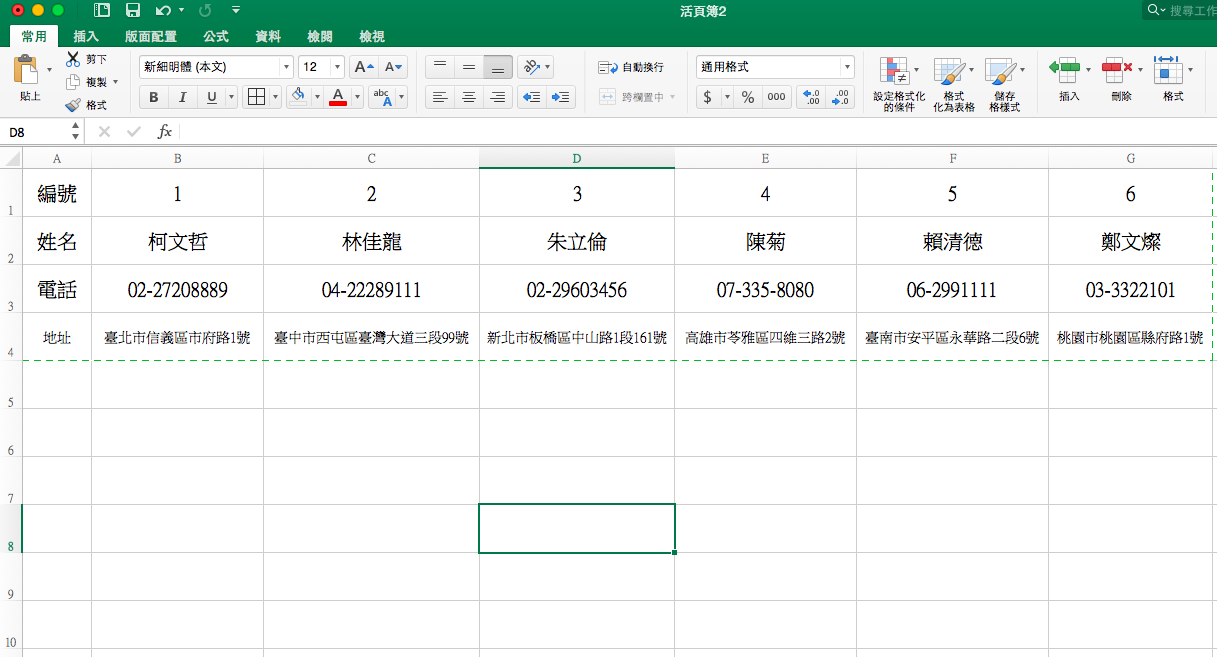The image size is (1217, 657).
Task: Click the currency dollar sign icon
Action: tap(708, 97)
